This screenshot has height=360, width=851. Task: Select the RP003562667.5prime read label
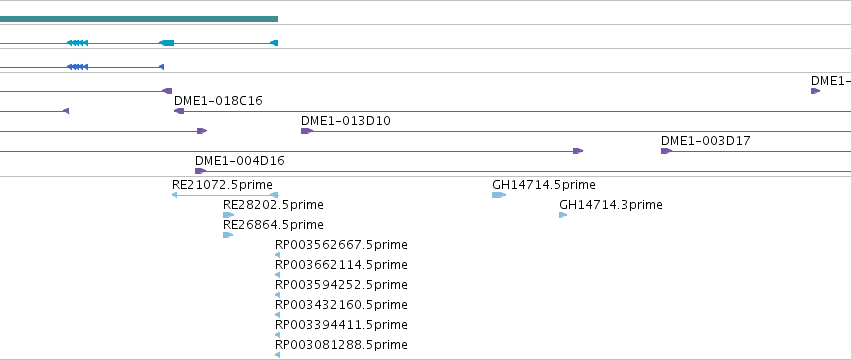point(341,245)
